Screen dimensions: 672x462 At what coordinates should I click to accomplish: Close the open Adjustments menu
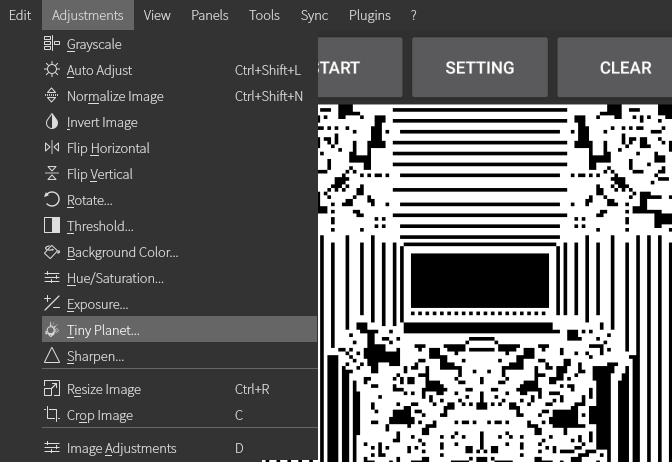click(x=88, y=15)
